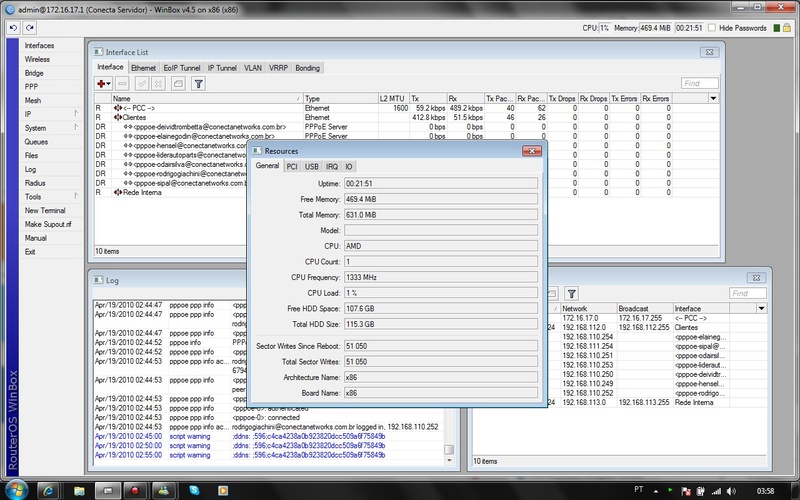Open the IO tab in Resources
The width and height of the screenshot is (800, 500).
(x=348, y=166)
